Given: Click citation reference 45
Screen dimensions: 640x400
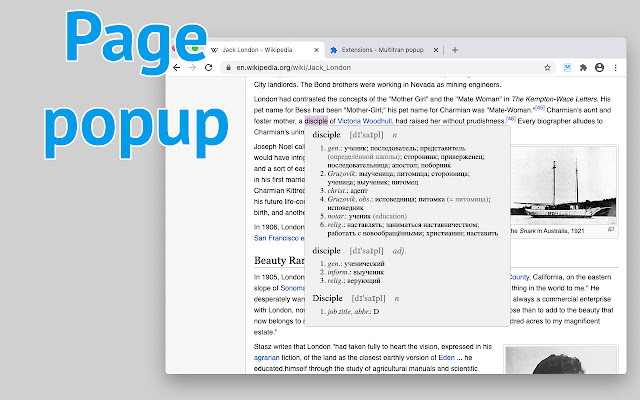Looking at the screenshot, I should point(540,108).
